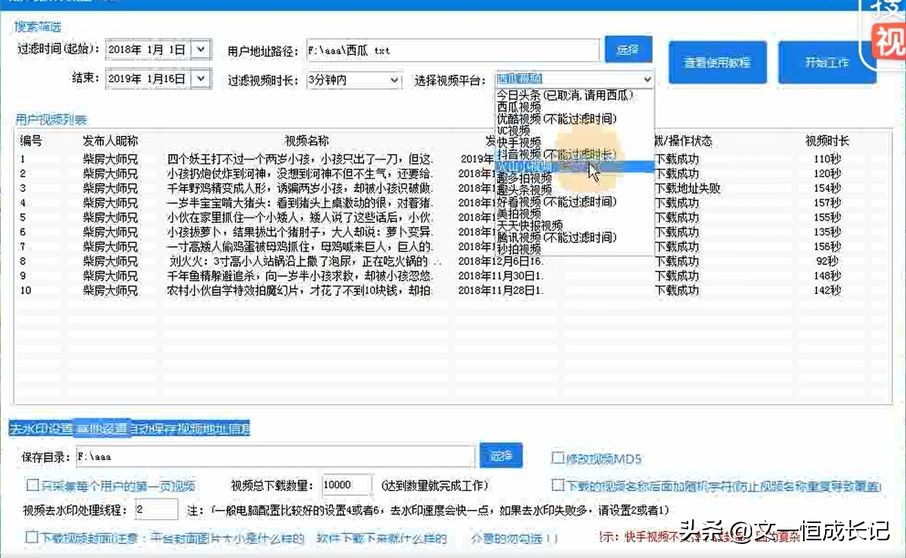Image resolution: width=906 pixels, height=558 pixels.
Task: Click date cell 2018年11月30日
Action: (501, 276)
